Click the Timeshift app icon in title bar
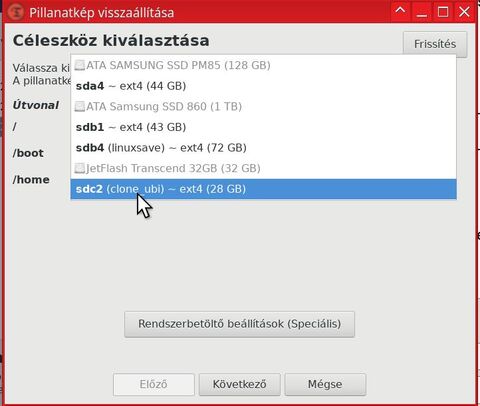This screenshot has height=406, width=480. click(15, 12)
